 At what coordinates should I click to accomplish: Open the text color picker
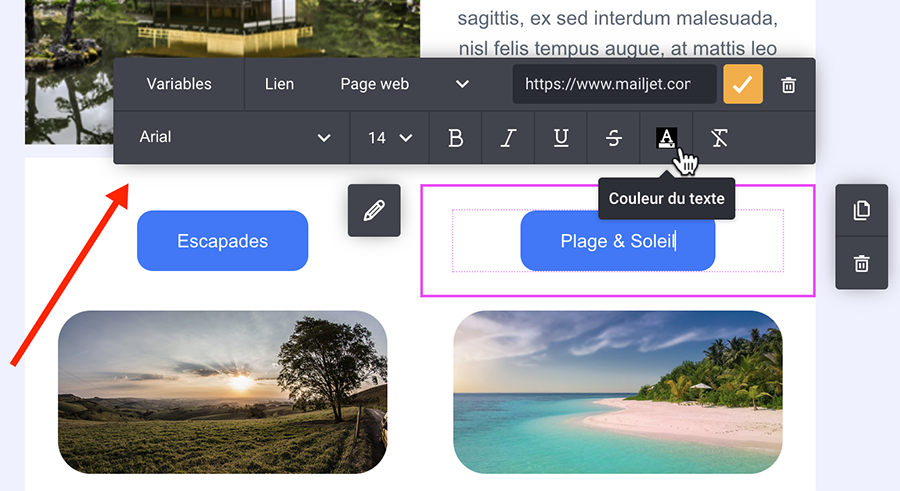666,138
